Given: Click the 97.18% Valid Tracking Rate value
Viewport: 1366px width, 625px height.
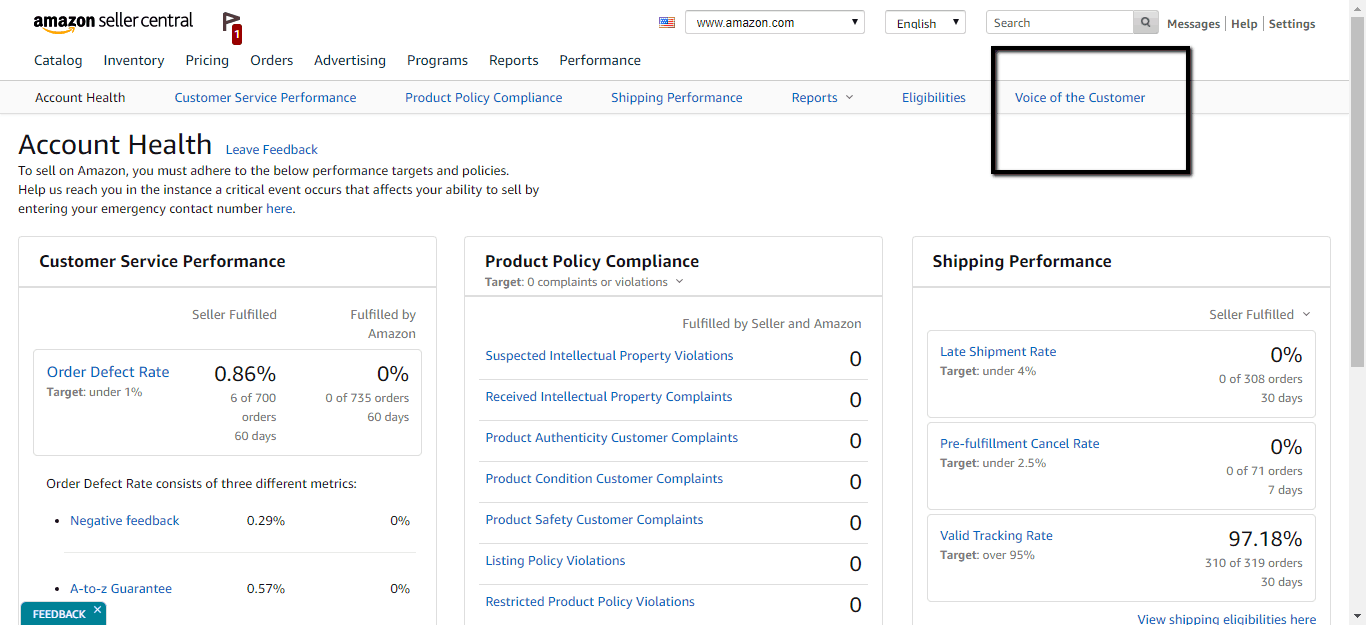Looking at the screenshot, I should tap(1265, 539).
